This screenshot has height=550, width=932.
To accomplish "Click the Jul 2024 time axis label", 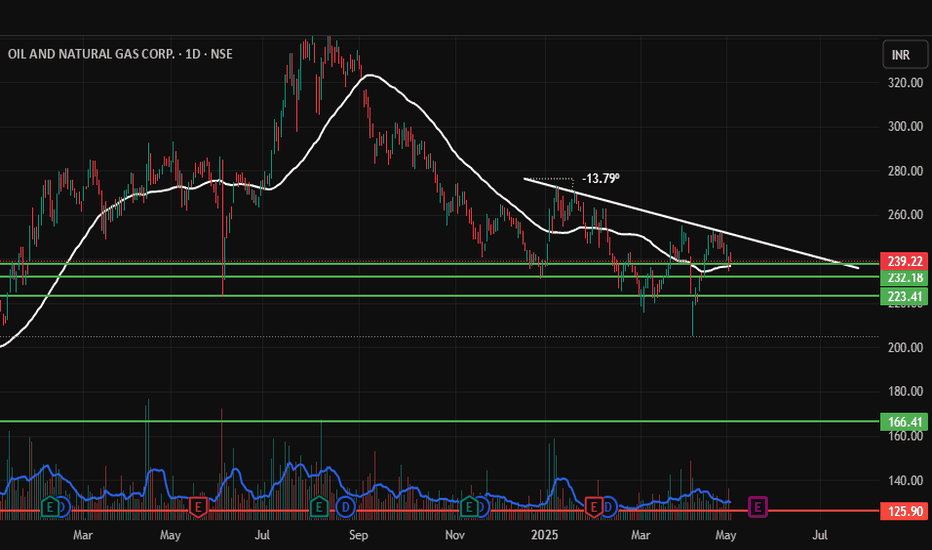I will coord(262,535).
